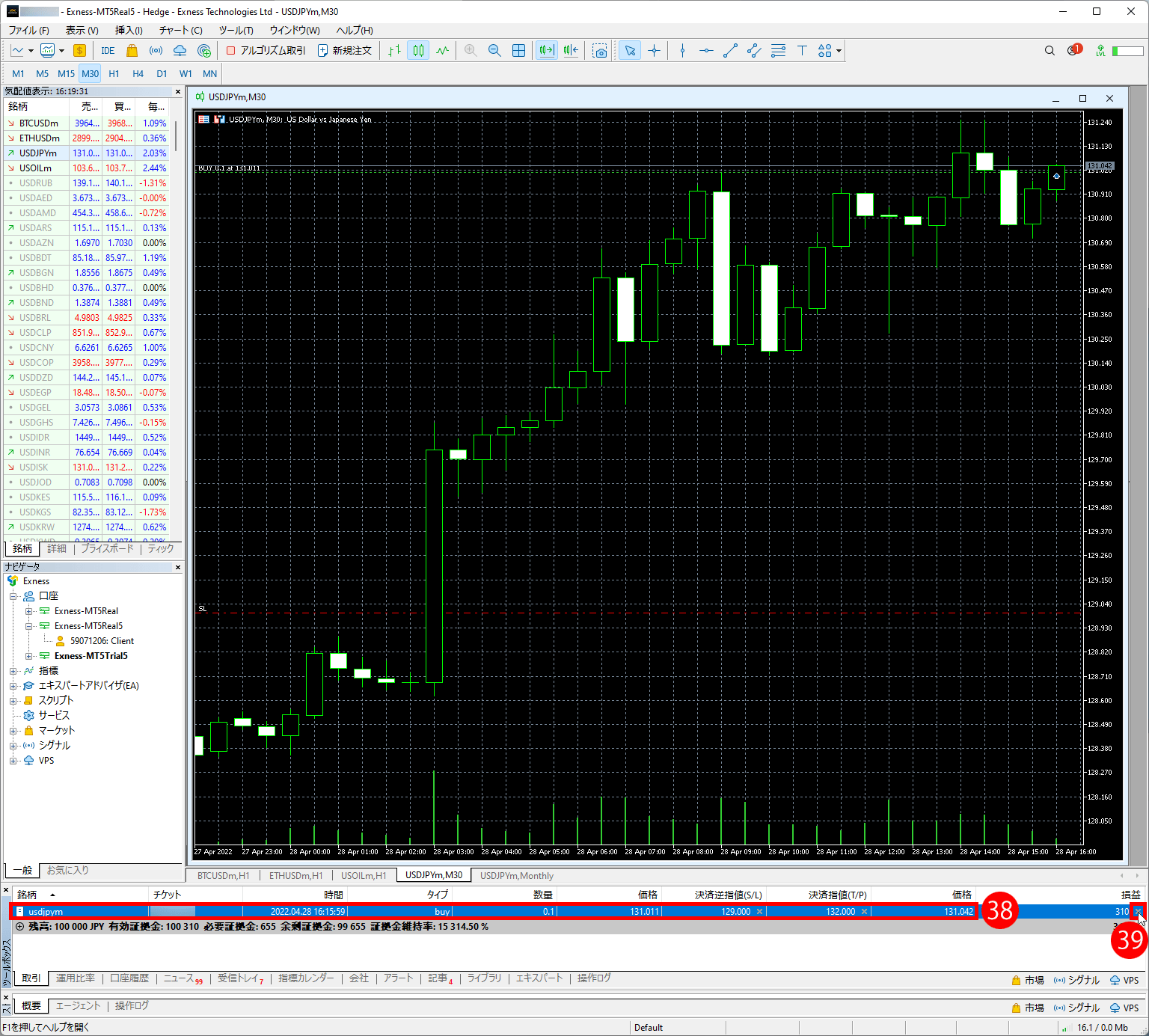The height and width of the screenshot is (1036, 1149).
Task: Draw a vertical line on chart
Action: pyautogui.click(x=682, y=51)
